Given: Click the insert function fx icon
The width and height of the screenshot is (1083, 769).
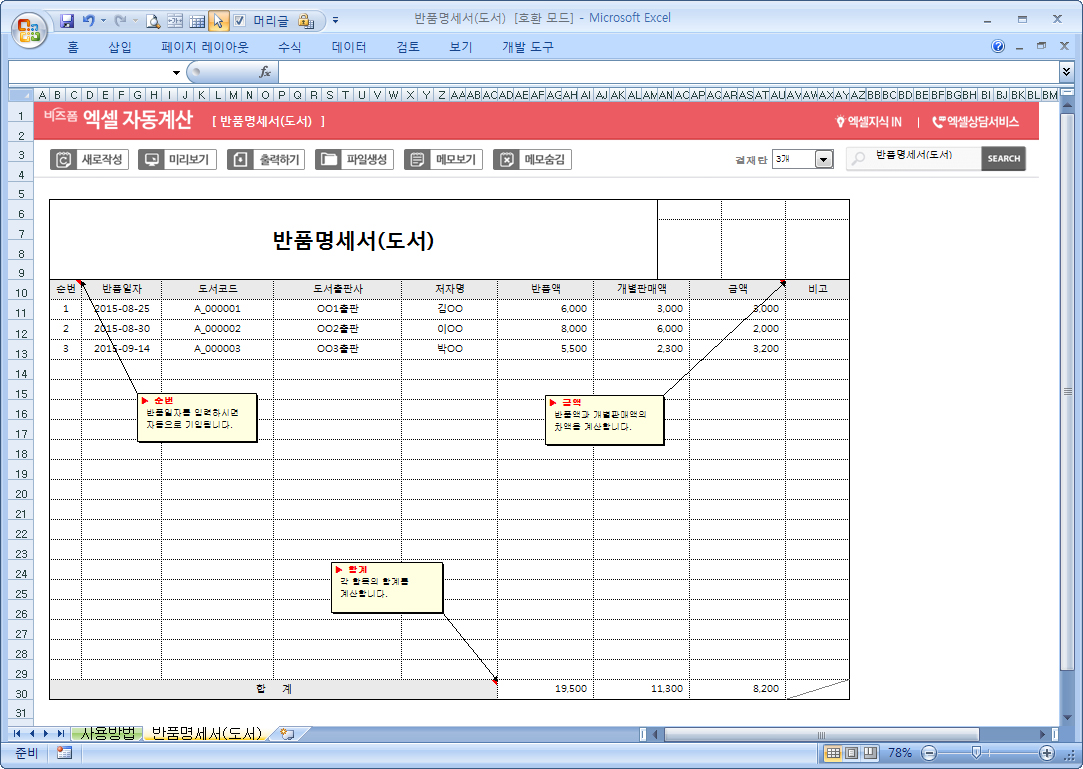Looking at the screenshot, I should pyautogui.click(x=265, y=72).
